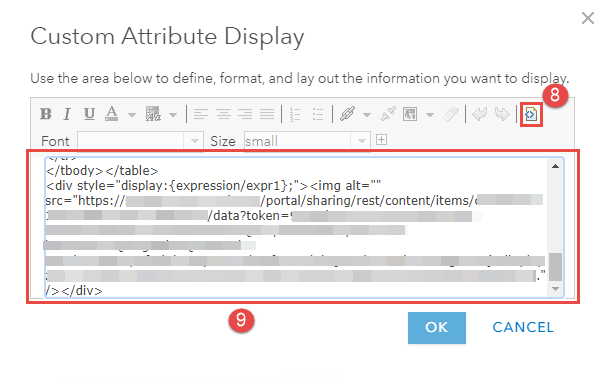Toggle italic formatting

[x=67, y=114]
